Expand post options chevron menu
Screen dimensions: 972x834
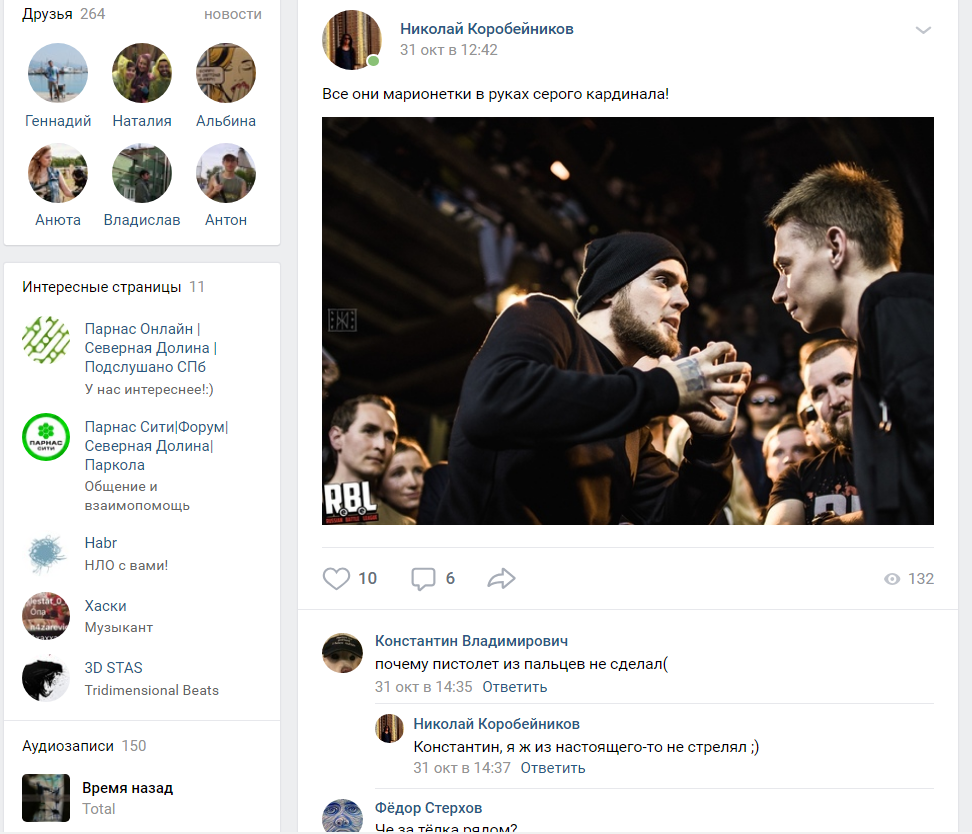tap(923, 30)
